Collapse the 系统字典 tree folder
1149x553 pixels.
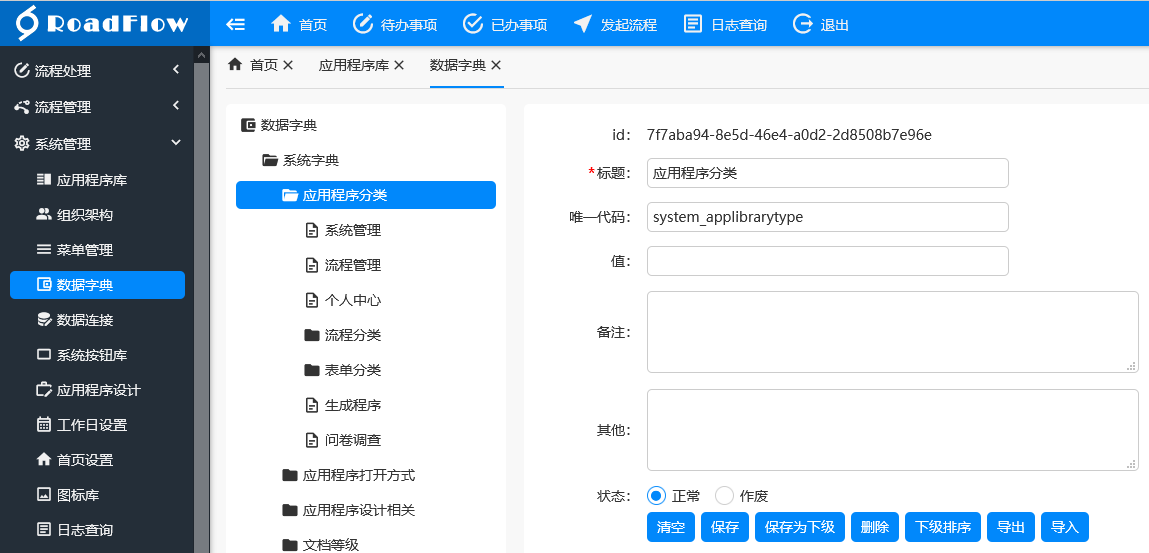tap(270, 160)
